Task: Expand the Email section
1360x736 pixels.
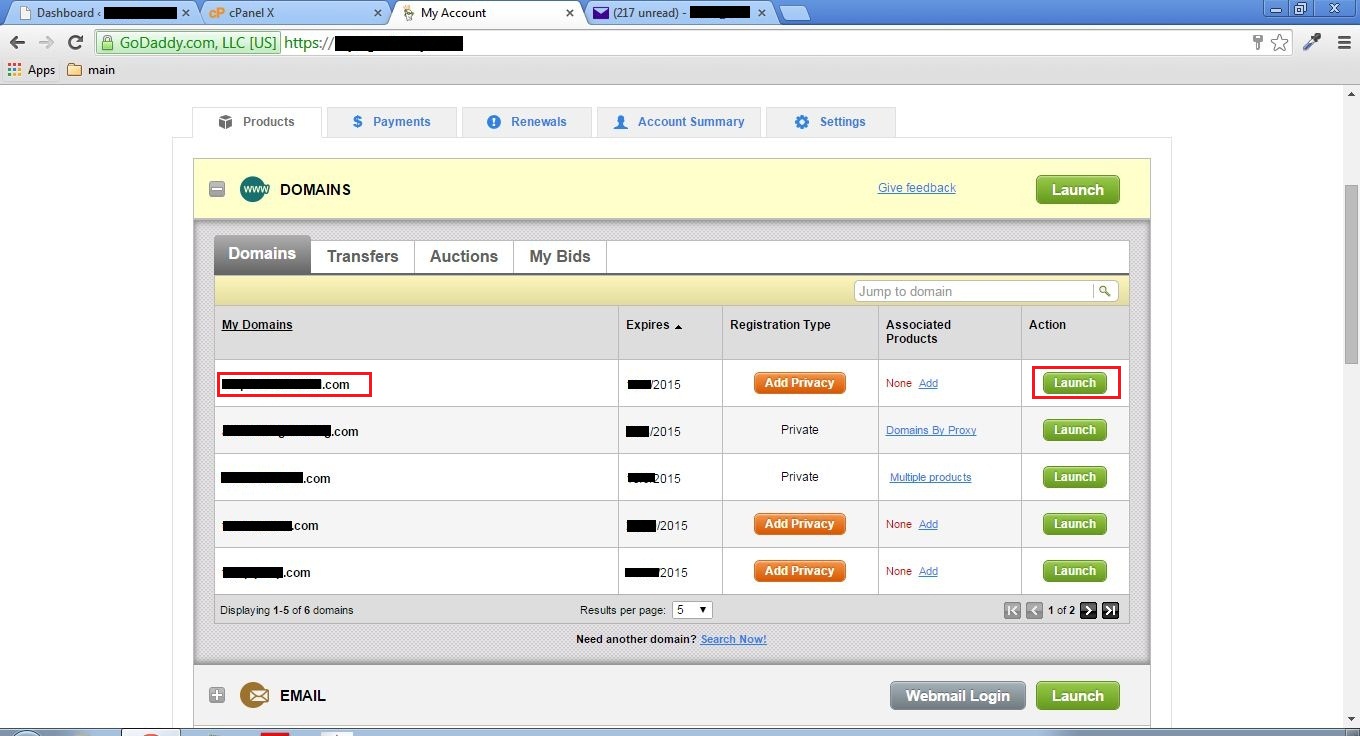Action: tap(217, 695)
